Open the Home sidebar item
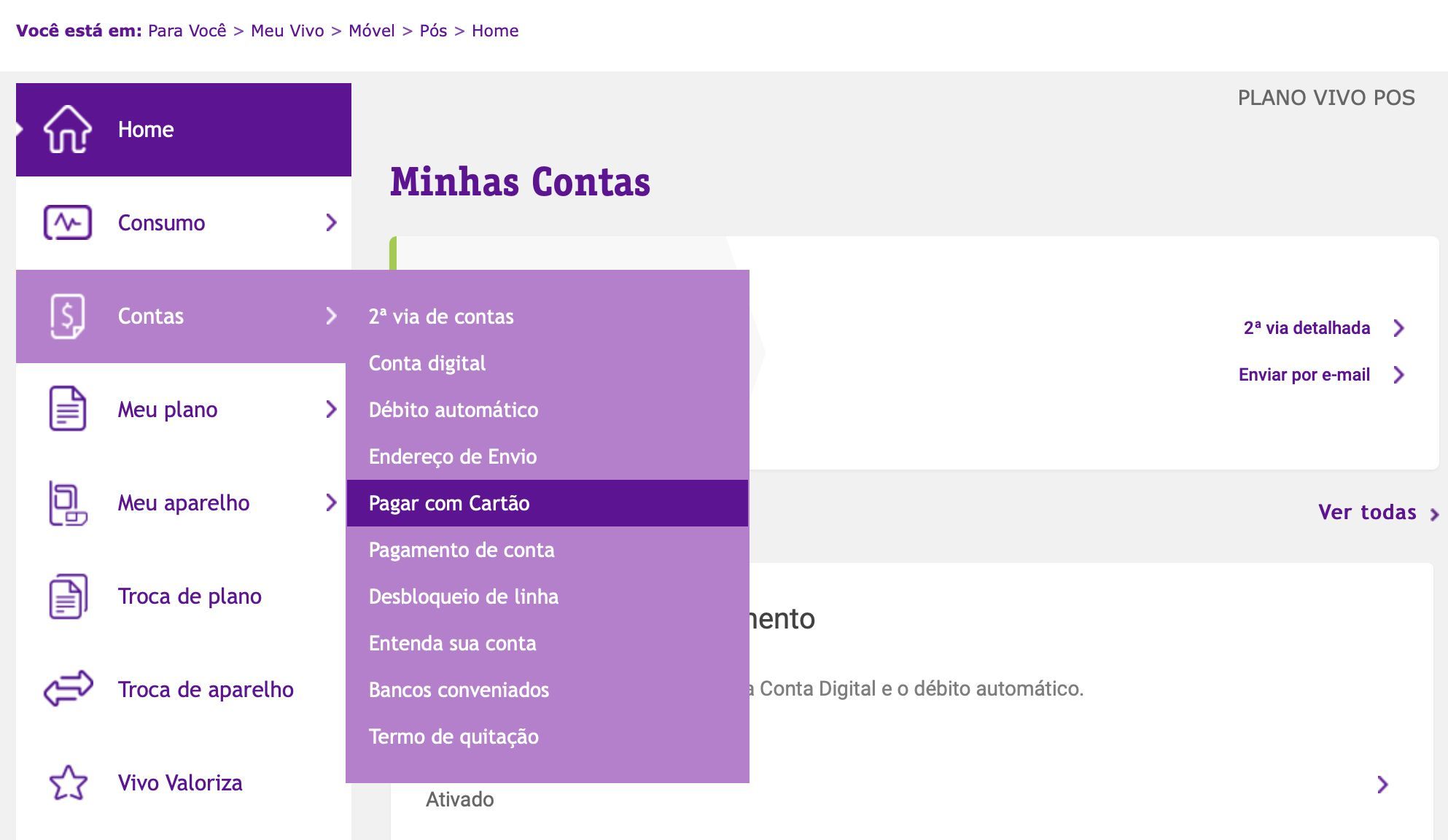This screenshot has width=1448, height=840. (x=184, y=130)
